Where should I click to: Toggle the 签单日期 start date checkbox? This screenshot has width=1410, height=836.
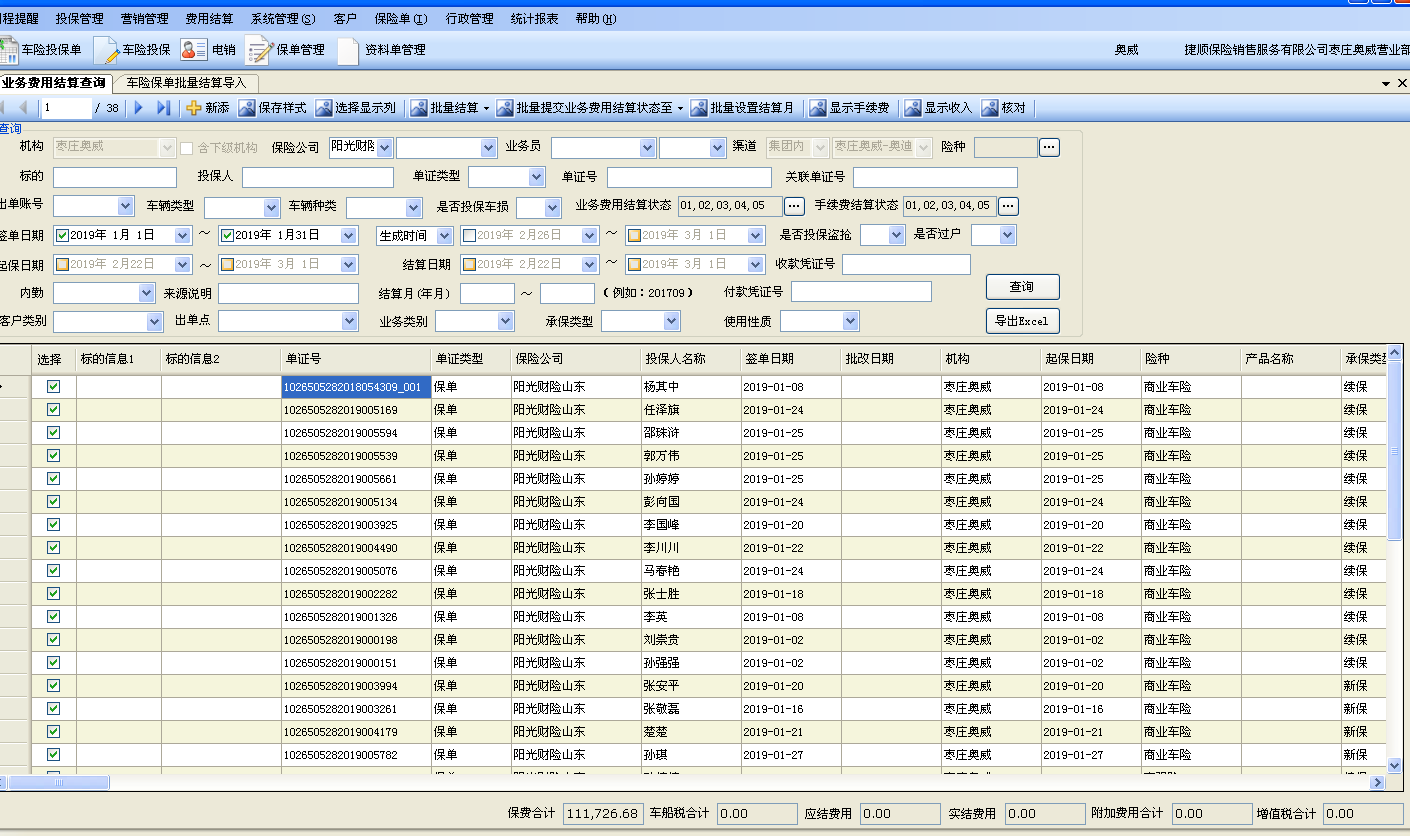coord(63,236)
